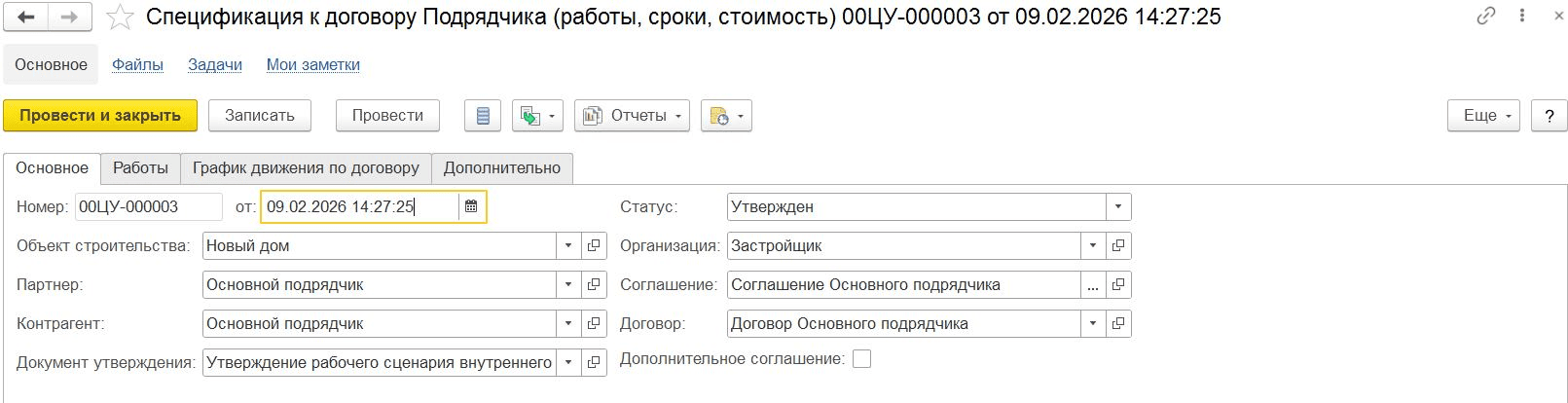Screen dimensions: 1568x403
Task: Open the Объект строительства item form
Action: pos(594,246)
